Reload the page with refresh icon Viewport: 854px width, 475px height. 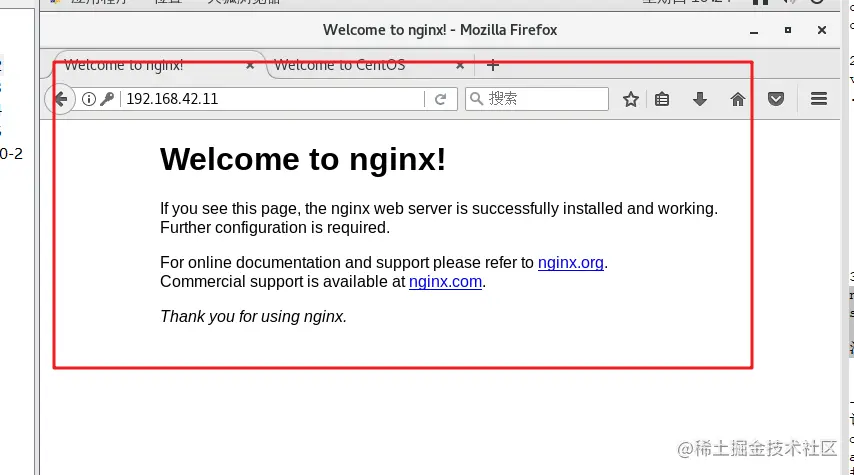tap(441, 99)
